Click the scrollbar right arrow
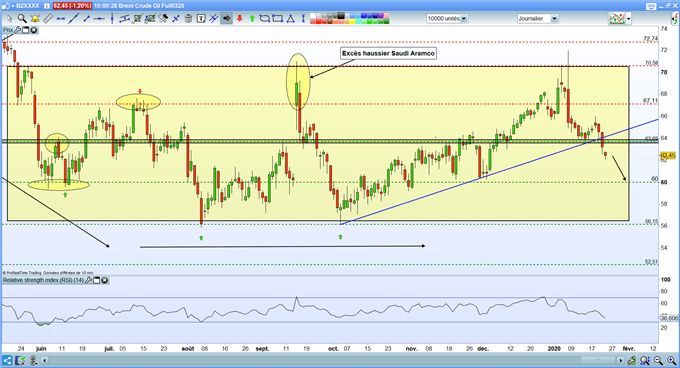 tap(621, 361)
